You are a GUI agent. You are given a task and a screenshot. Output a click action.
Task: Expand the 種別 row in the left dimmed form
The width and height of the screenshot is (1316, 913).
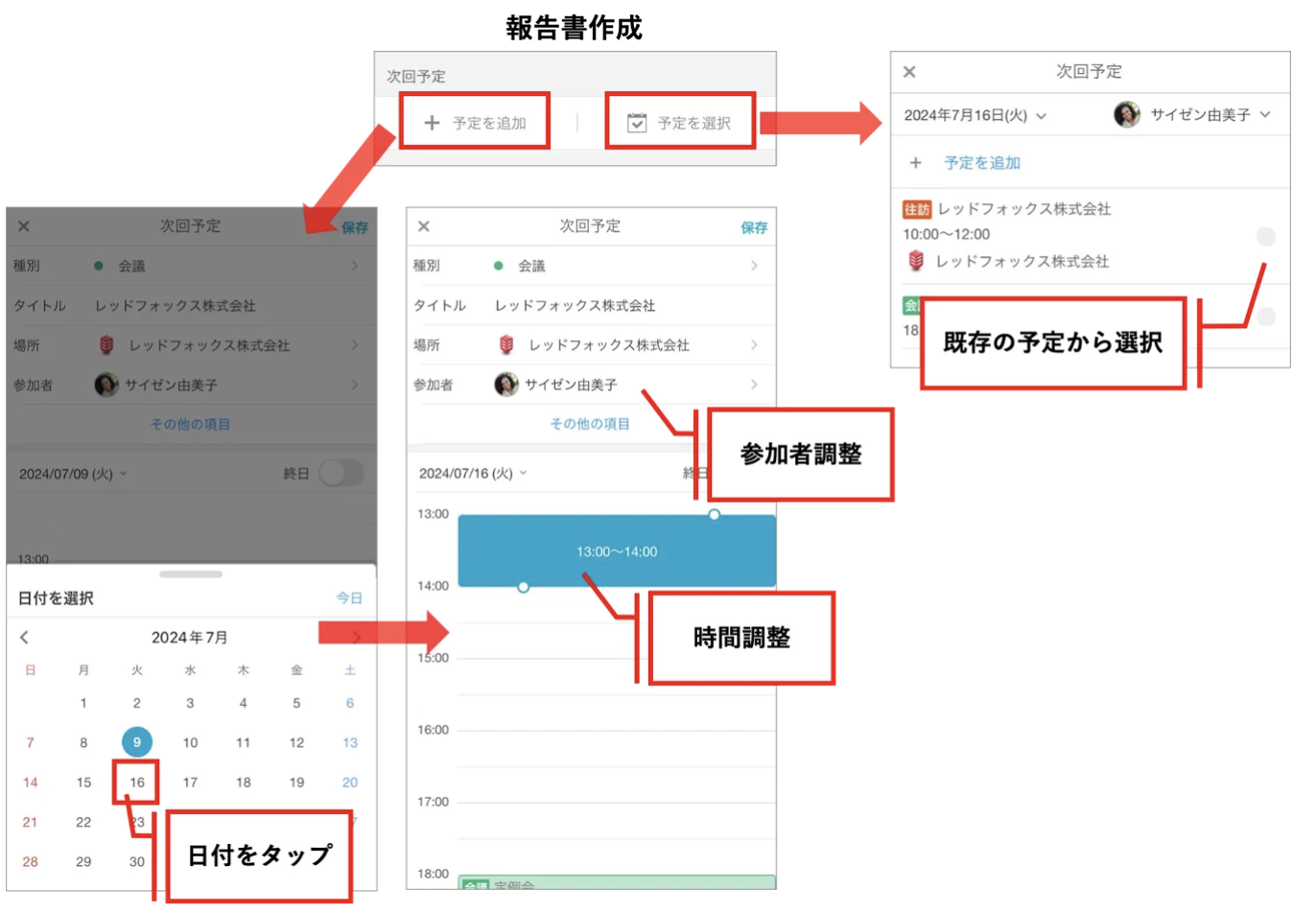point(191,266)
